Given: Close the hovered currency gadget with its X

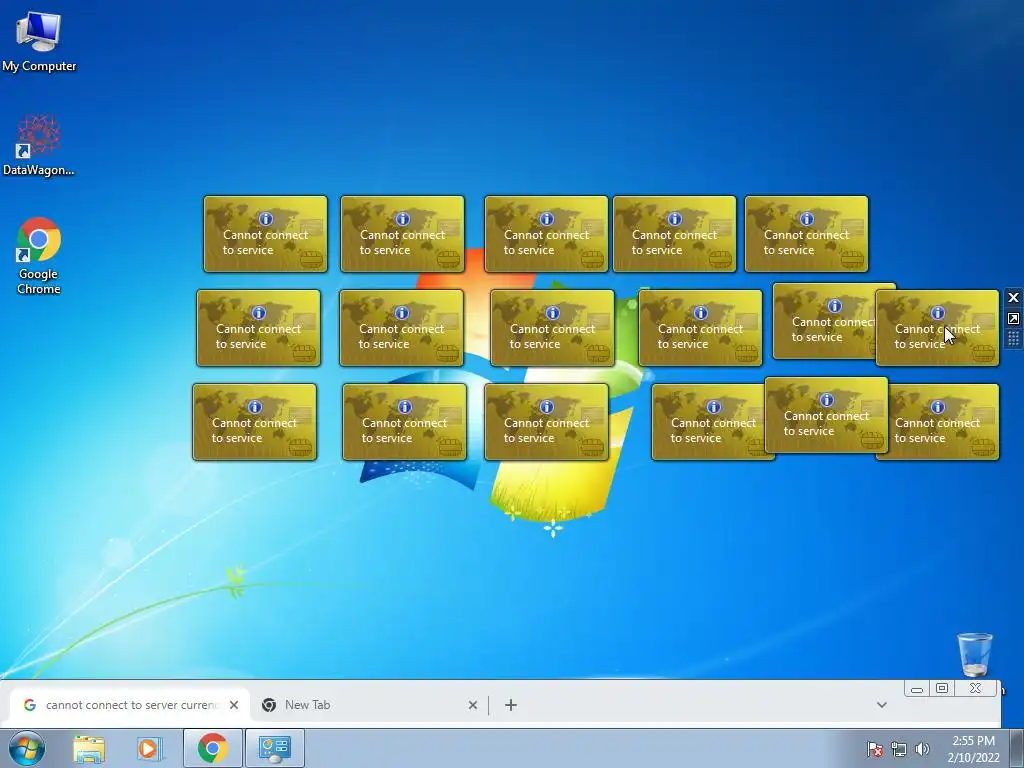Looking at the screenshot, I should tap(1013, 298).
